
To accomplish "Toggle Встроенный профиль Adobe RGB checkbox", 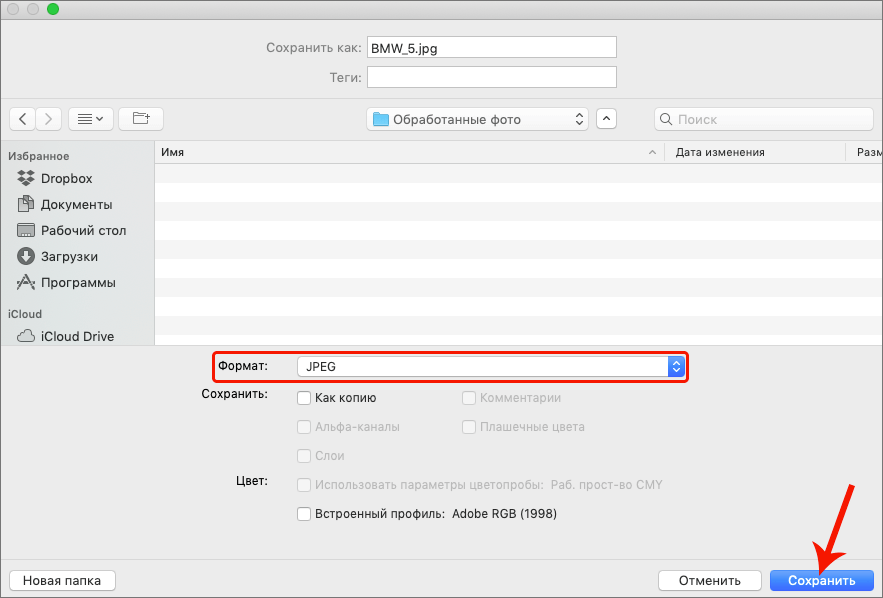I will click(x=304, y=514).
